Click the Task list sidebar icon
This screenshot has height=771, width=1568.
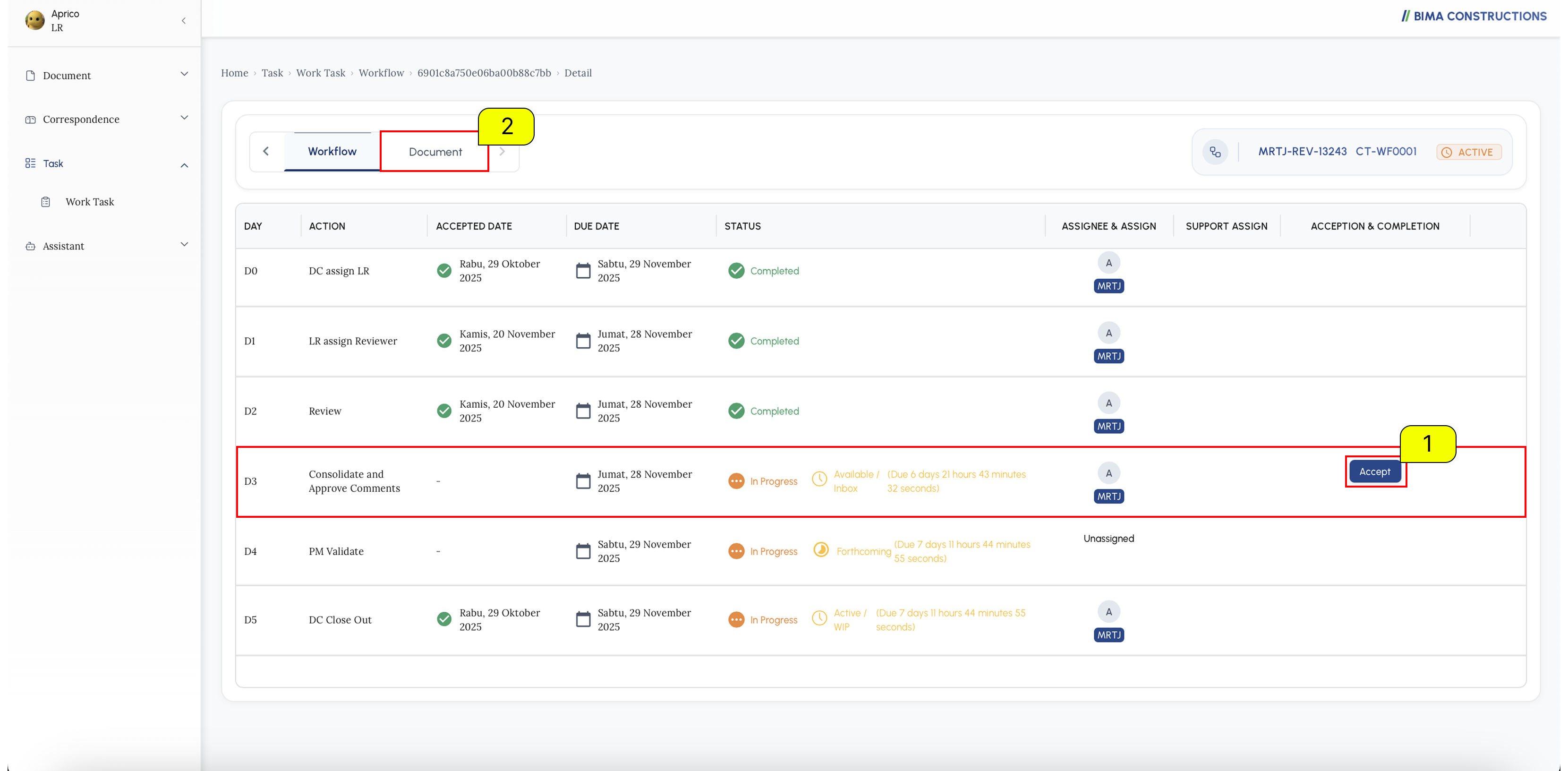tap(30, 163)
